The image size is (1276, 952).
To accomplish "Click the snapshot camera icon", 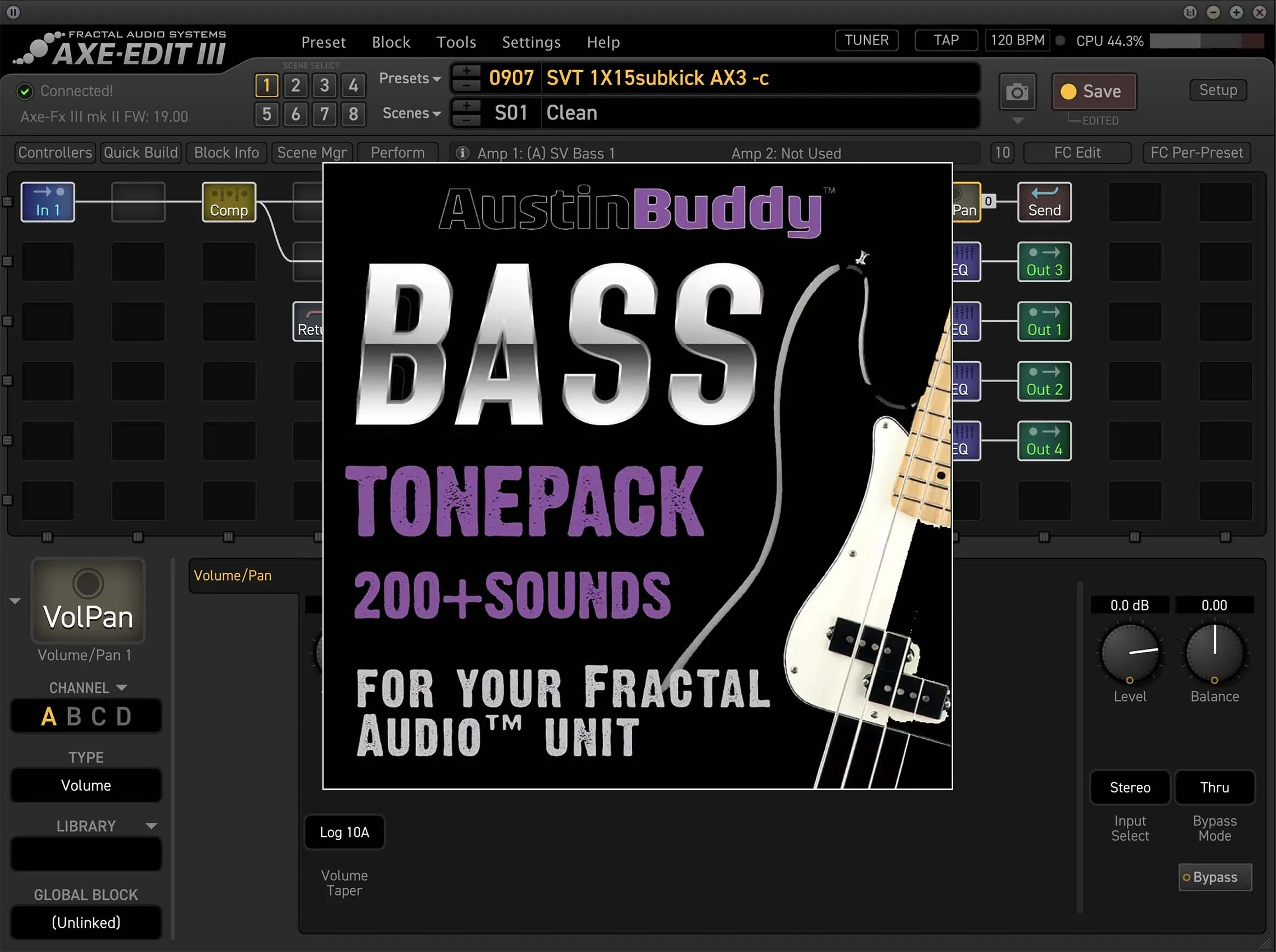I will click(x=1017, y=92).
